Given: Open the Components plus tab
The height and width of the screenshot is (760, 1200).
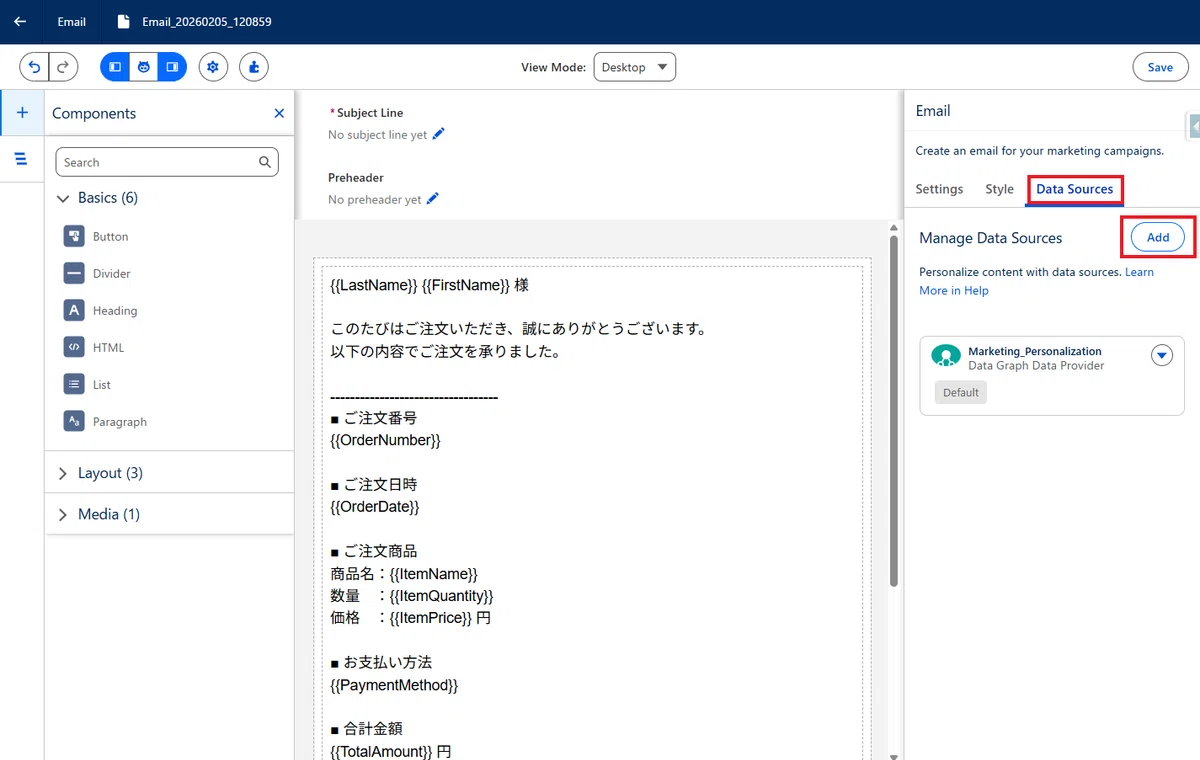Looking at the screenshot, I should tap(22, 113).
